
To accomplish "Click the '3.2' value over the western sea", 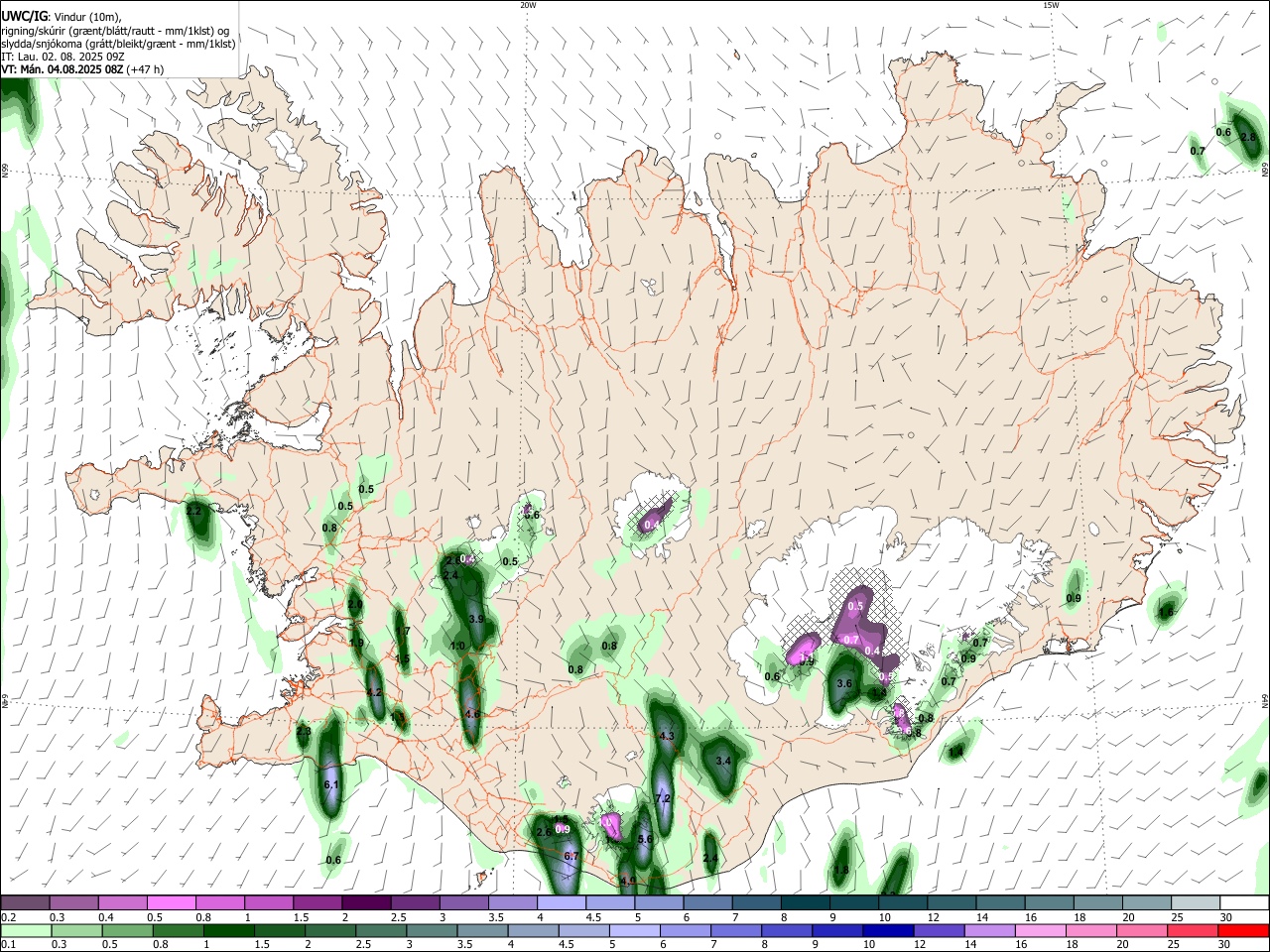I will pyautogui.click(x=194, y=511).
